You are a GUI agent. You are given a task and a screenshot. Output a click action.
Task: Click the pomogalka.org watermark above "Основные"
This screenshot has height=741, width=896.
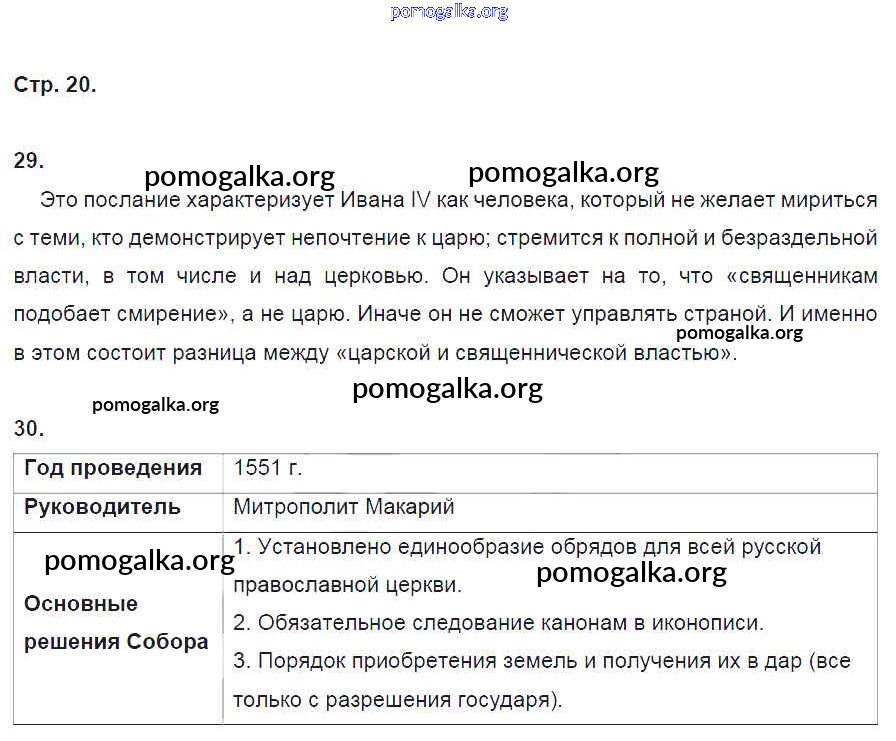139,561
